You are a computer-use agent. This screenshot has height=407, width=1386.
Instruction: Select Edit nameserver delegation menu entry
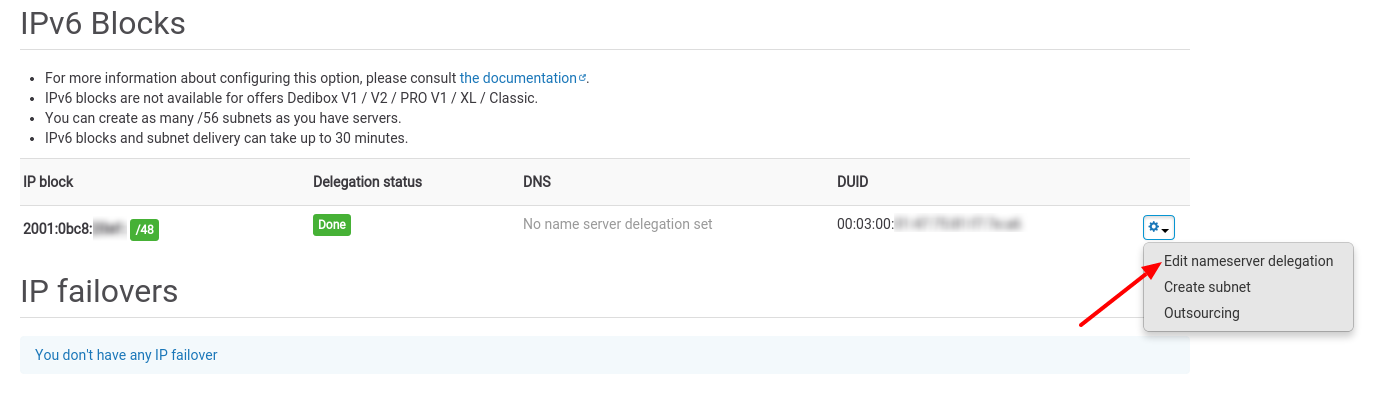1248,261
